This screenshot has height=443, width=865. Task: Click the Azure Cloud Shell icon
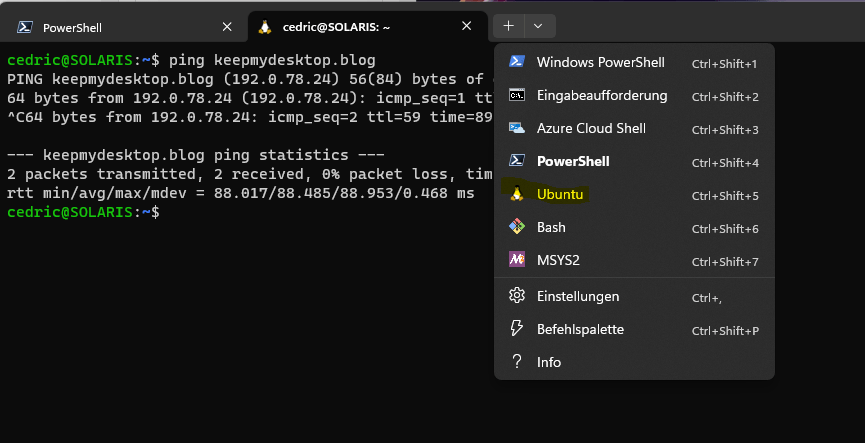pos(517,128)
